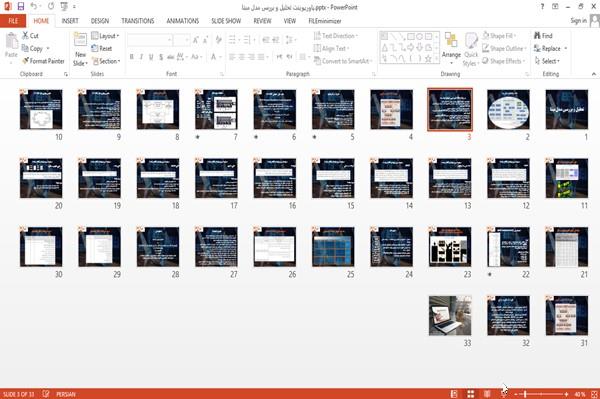Click the Undo arrow icon

(34, 7)
